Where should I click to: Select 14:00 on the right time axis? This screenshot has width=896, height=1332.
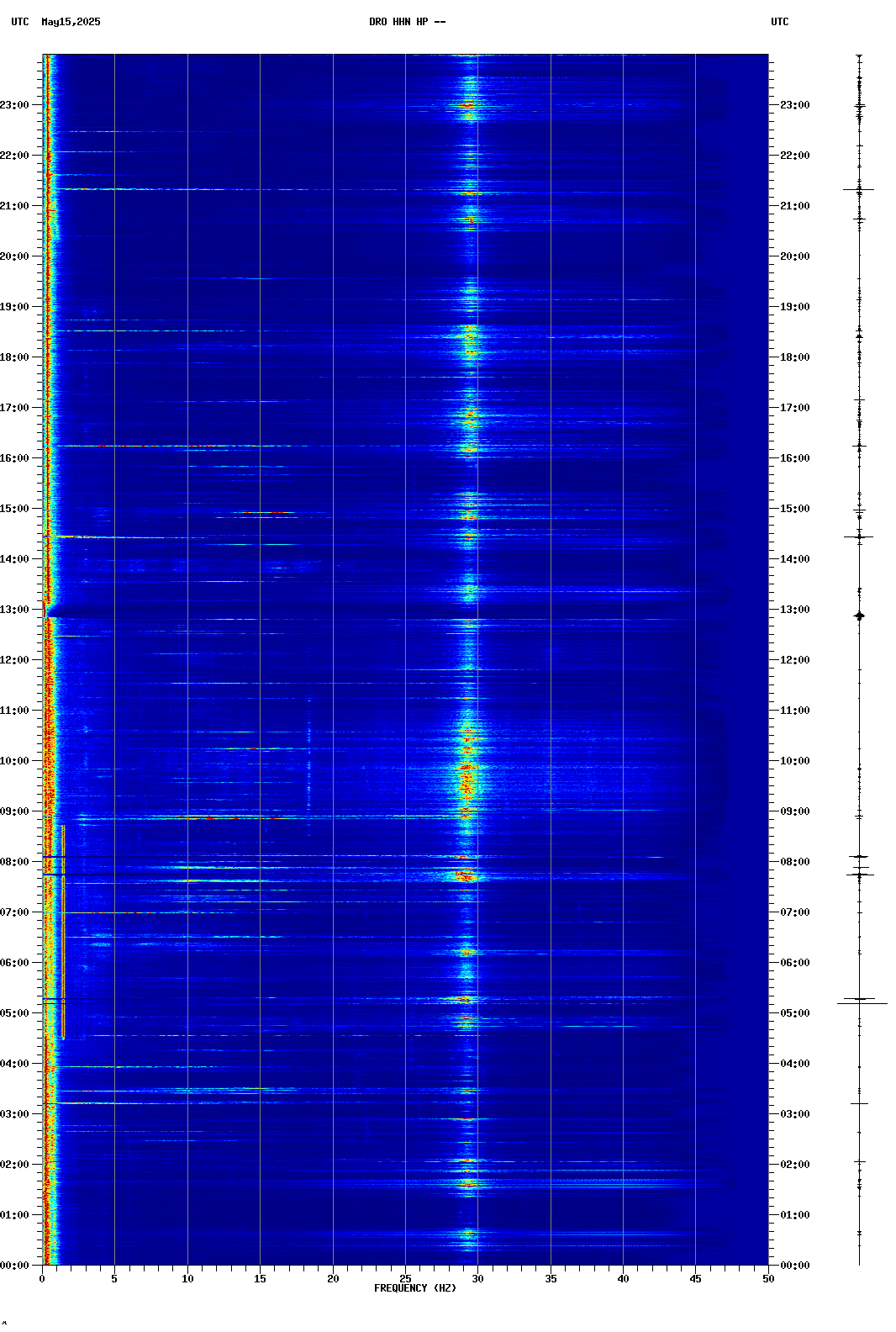[x=795, y=559]
